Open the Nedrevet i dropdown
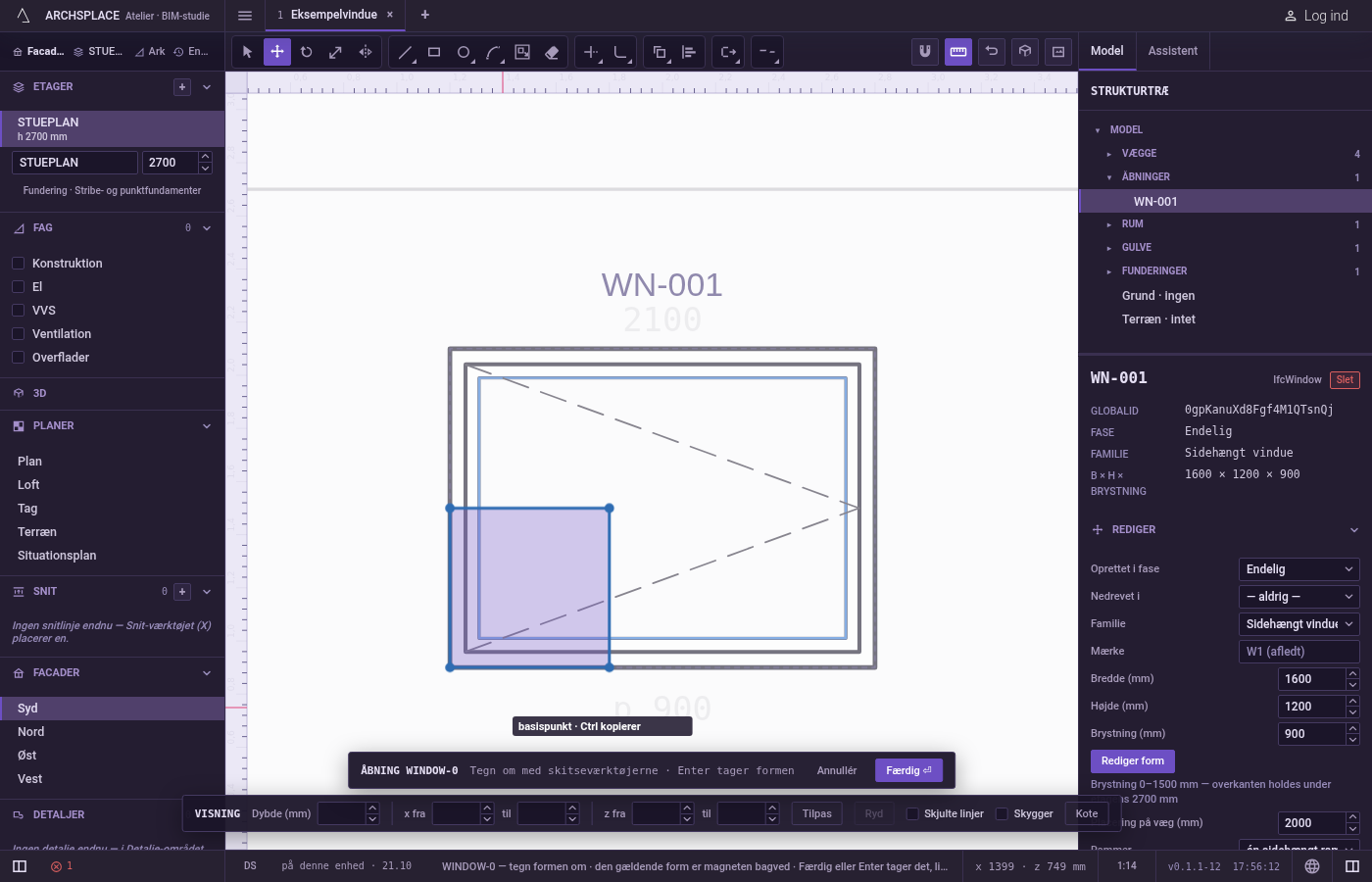1372x882 pixels. coord(1299,597)
